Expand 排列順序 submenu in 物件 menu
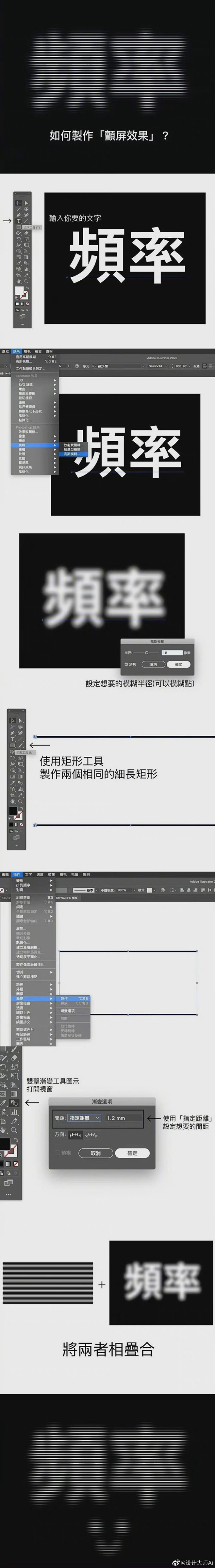This screenshot has height=1568, width=215. click(33, 885)
